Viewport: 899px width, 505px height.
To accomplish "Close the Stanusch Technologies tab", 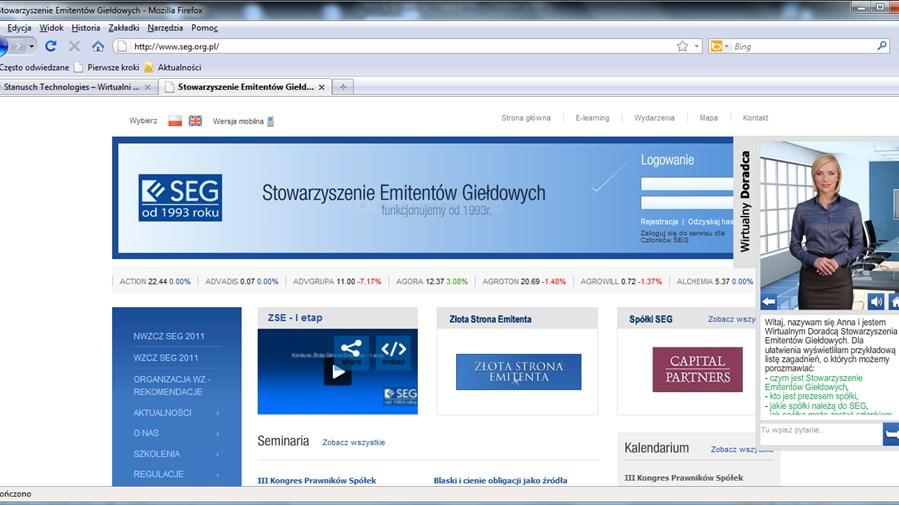I will click(147, 87).
